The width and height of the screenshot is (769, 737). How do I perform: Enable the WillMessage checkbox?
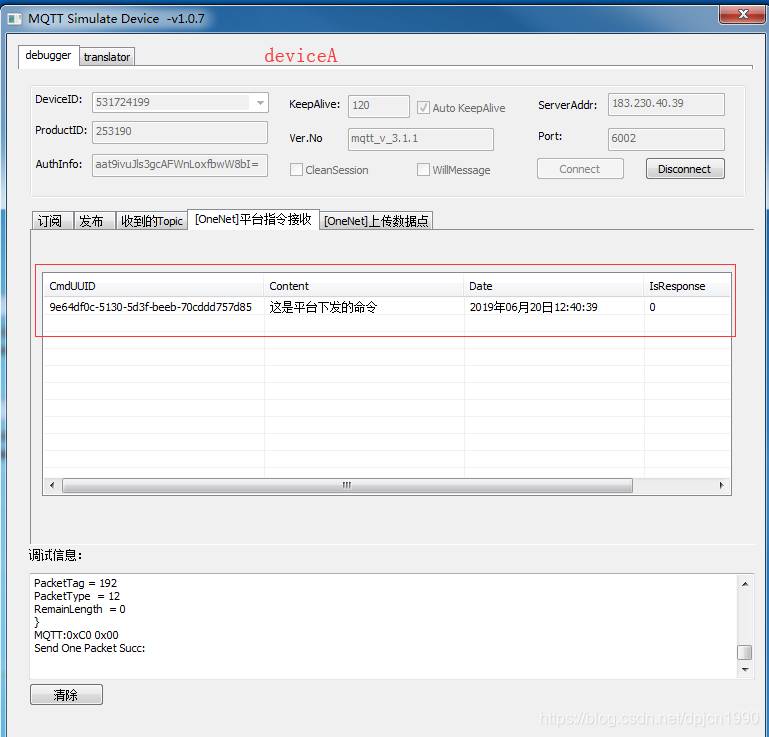click(x=423, y=170)
